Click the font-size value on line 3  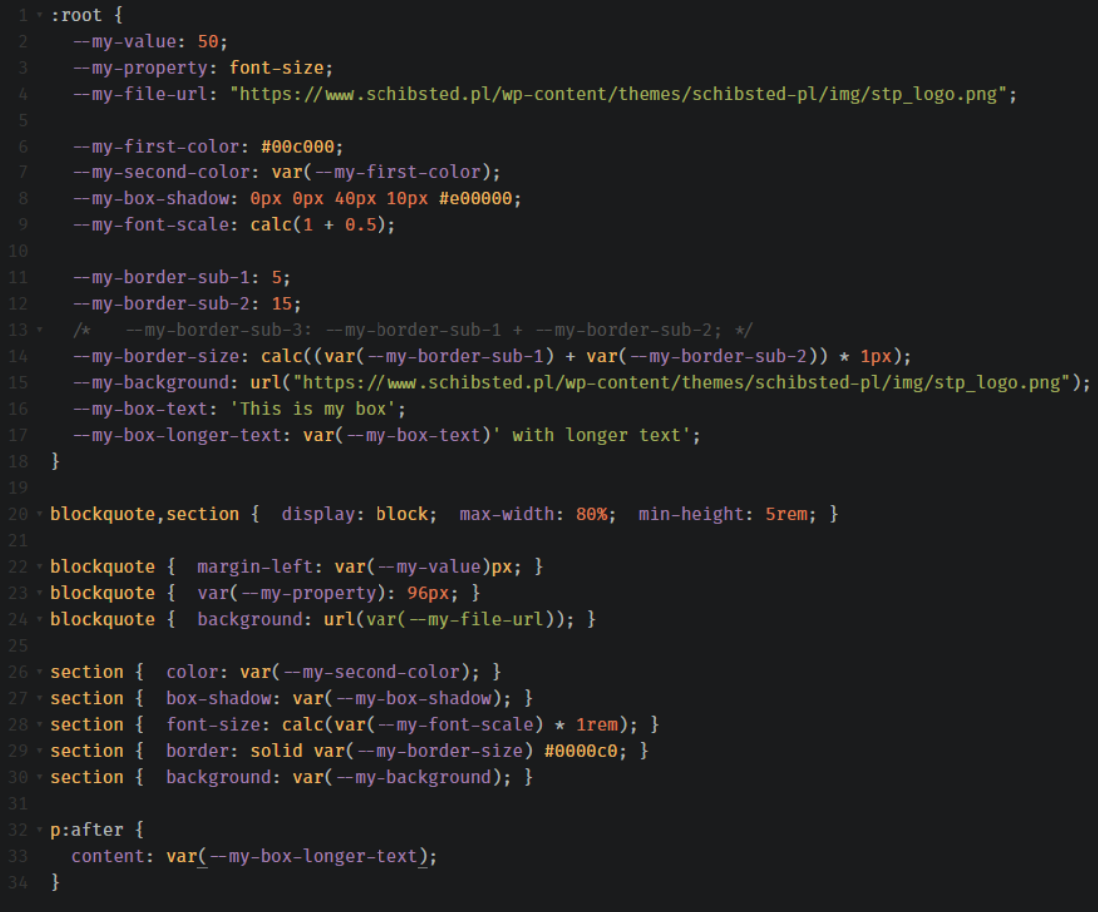[276, 68]
